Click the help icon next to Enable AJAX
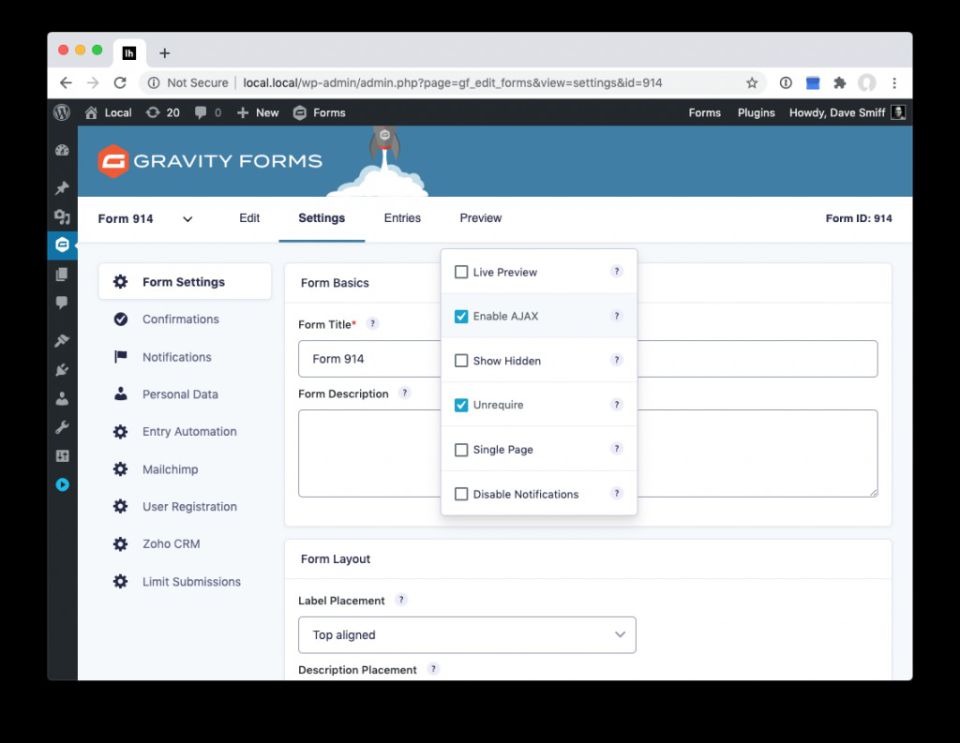 coord(617,316)
